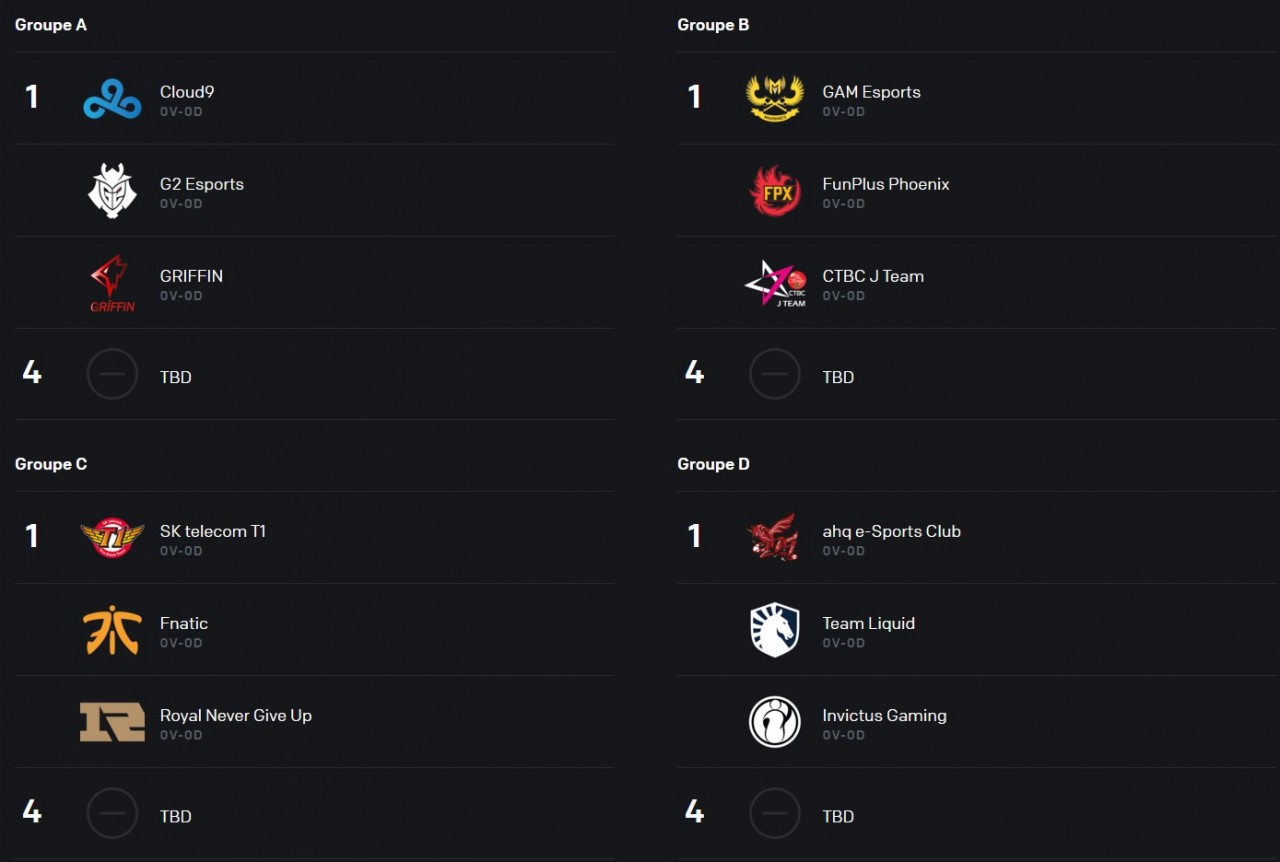Select the GRIFFIN red logo

point(112,283)
